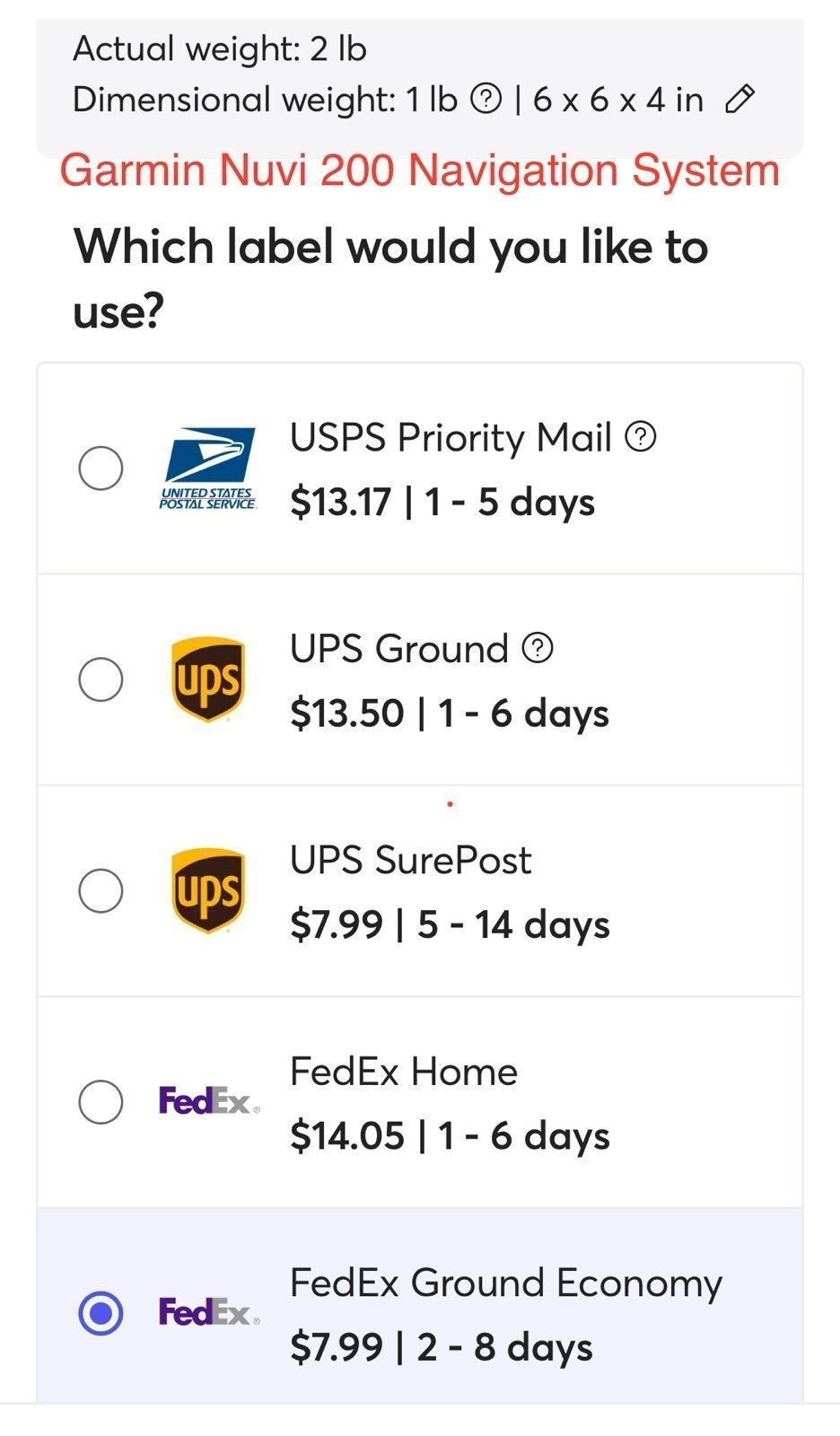Viewport: 840px width, 1436px height.
Task: Click the UPS SurePost $7.99 price line
Action: 450,924
